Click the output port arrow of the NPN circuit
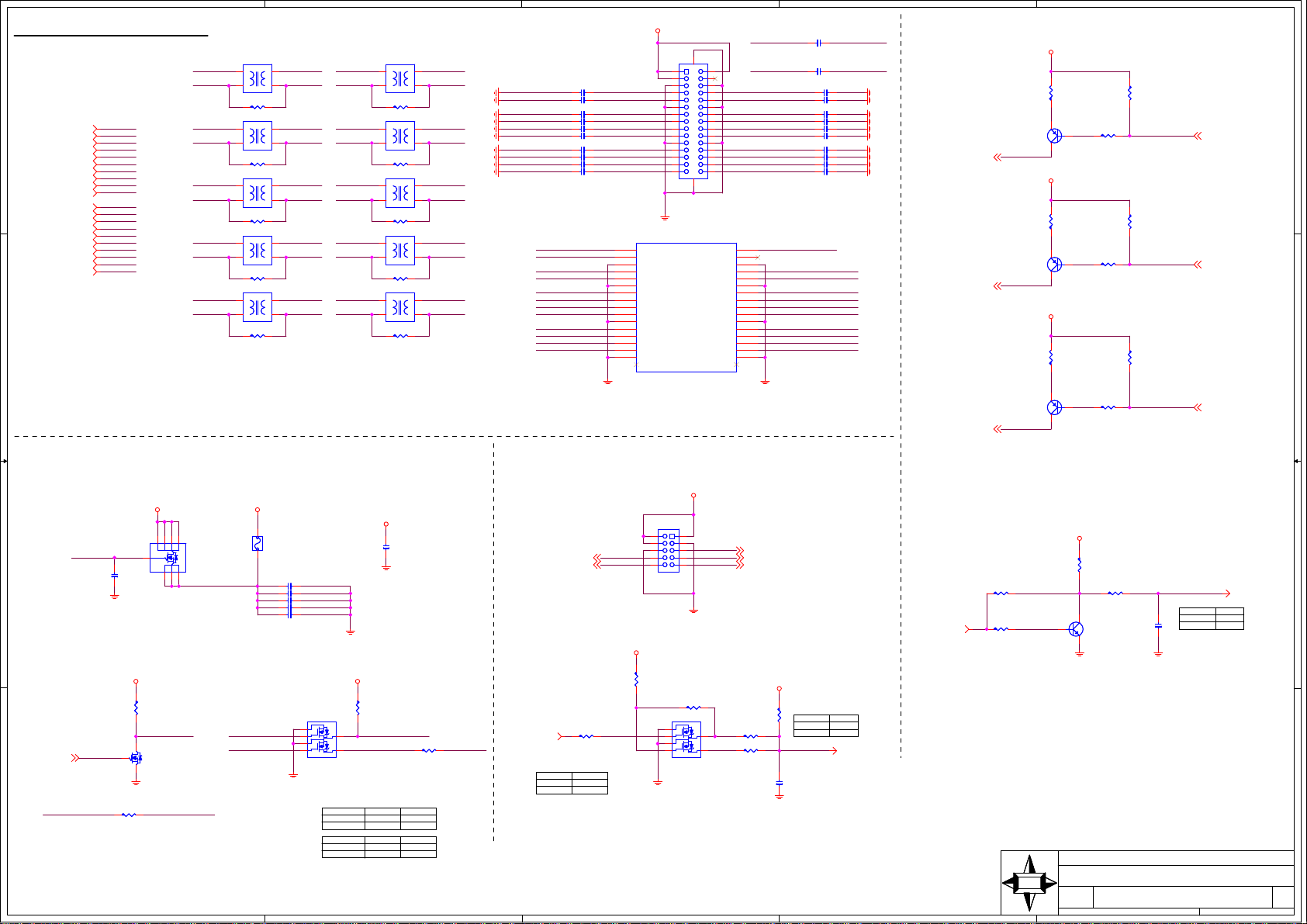Screen dimensions: 1307x924 tap(1228, 594)
